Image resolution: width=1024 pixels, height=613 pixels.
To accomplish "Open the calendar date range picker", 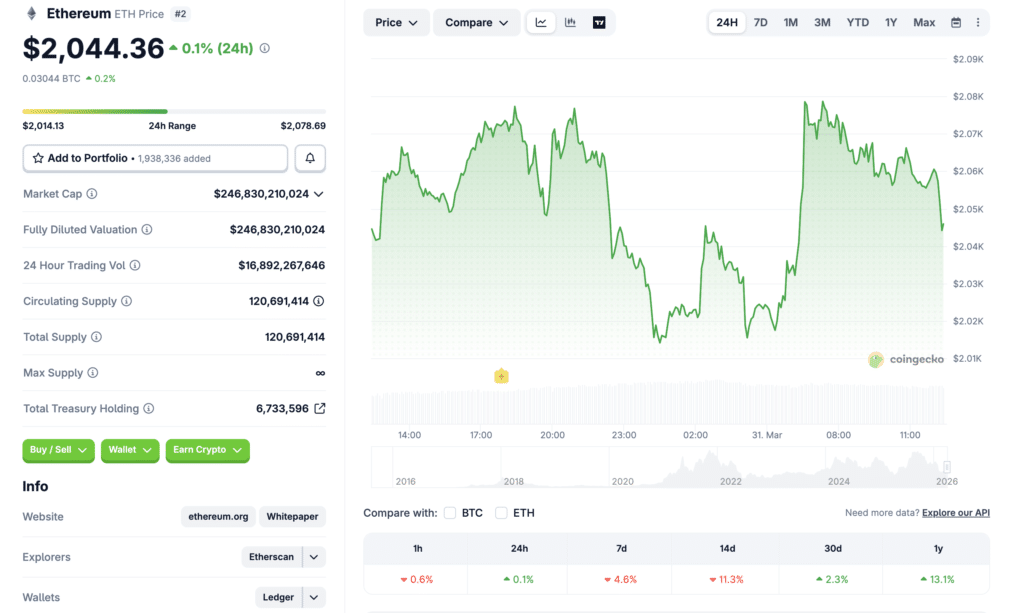I will click(x=956, y=22).
